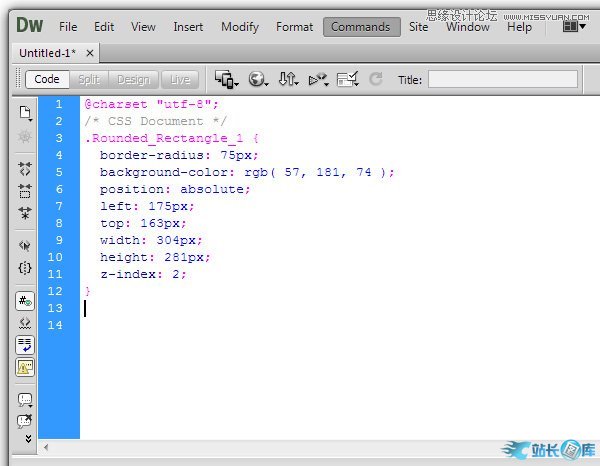Open the File Management dropdown
This screenshot has width=600, height=466.
coord(288,79)
